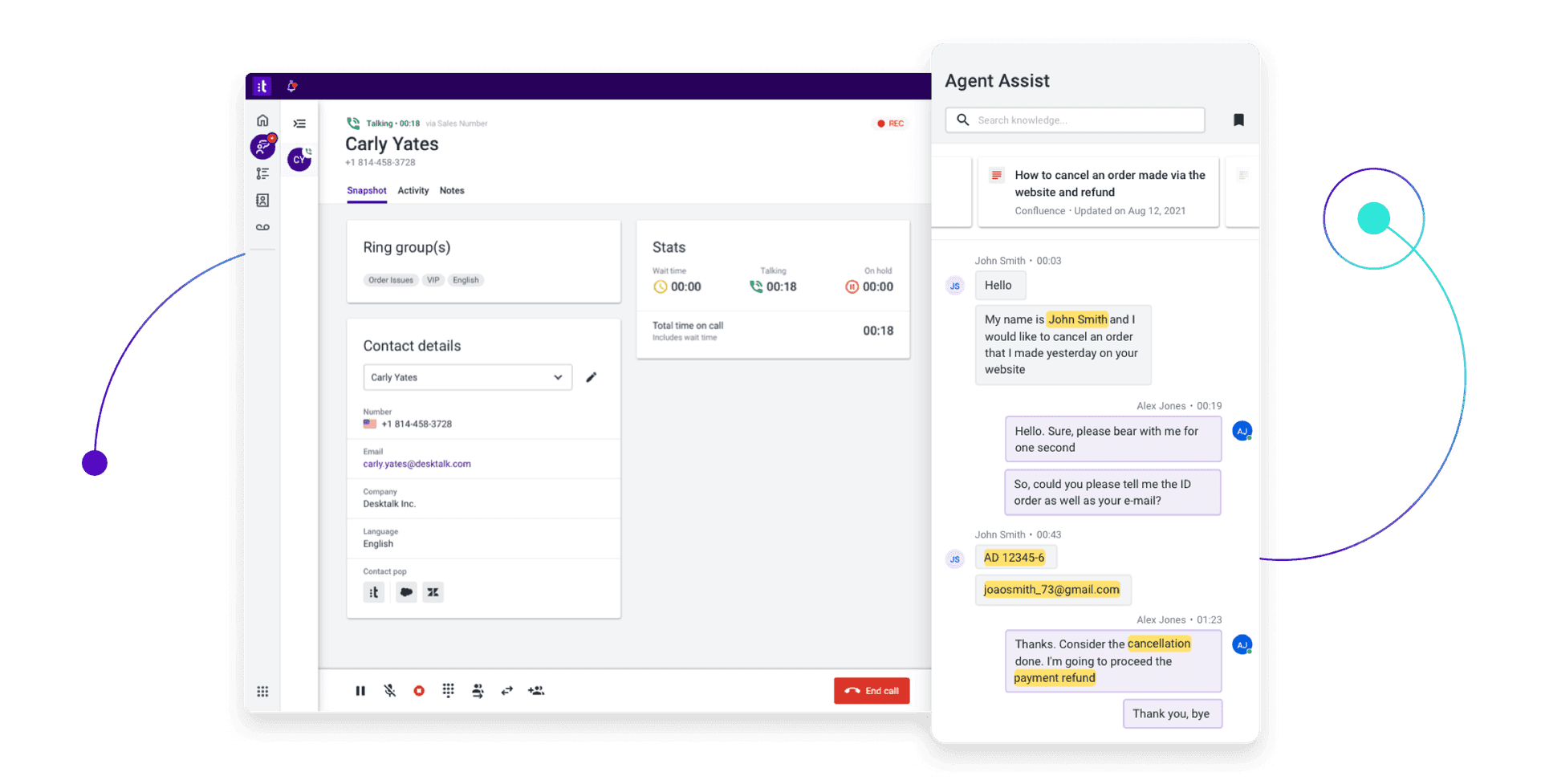Screen dimensions: 1541x784
Task: Open active calls icon in sidebar
Action: click(x=262, y=147)
